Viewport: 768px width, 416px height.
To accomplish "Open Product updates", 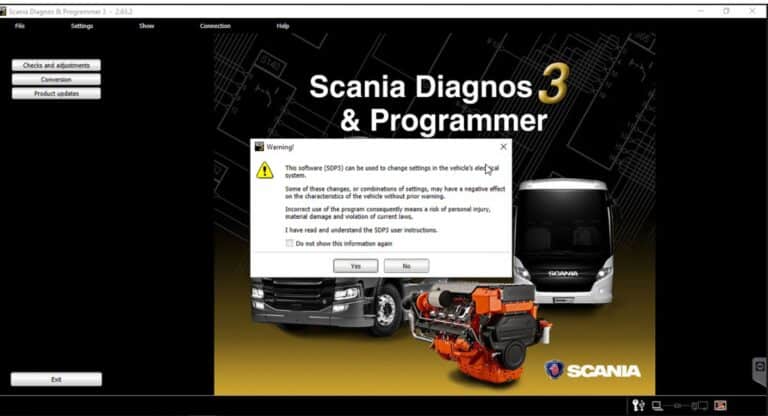I will pyautogui.click(x=56, y=94).
